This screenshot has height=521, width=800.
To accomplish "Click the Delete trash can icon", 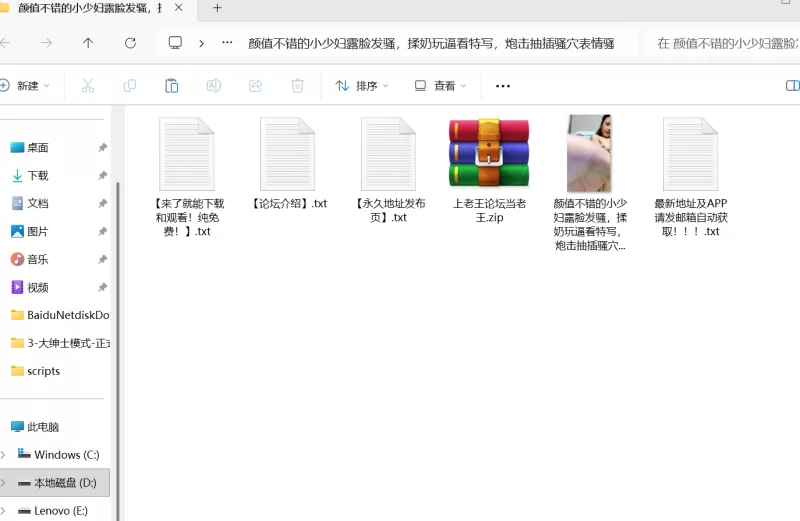I will click(297, 86).
